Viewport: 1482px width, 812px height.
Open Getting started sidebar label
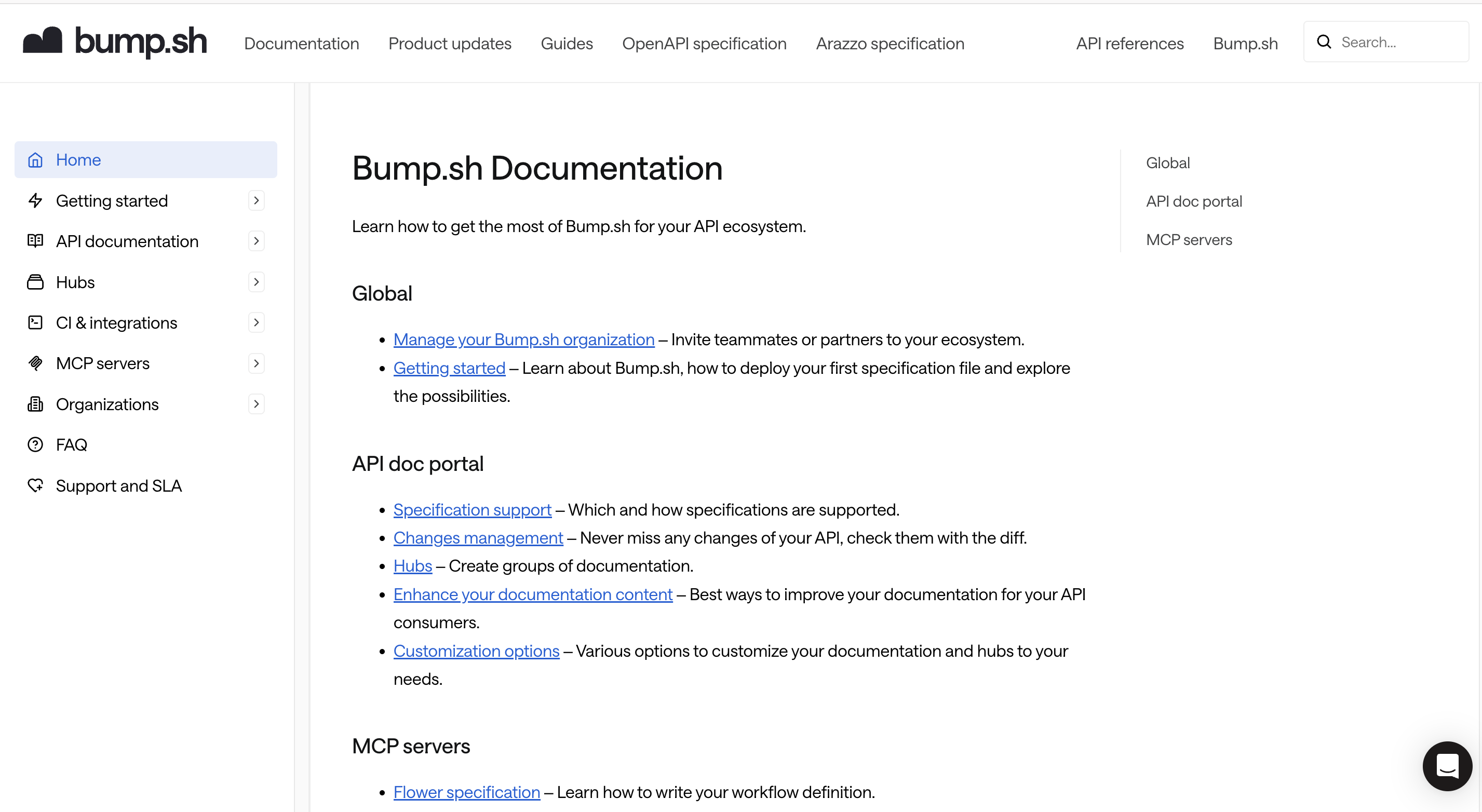pos(112,201)
